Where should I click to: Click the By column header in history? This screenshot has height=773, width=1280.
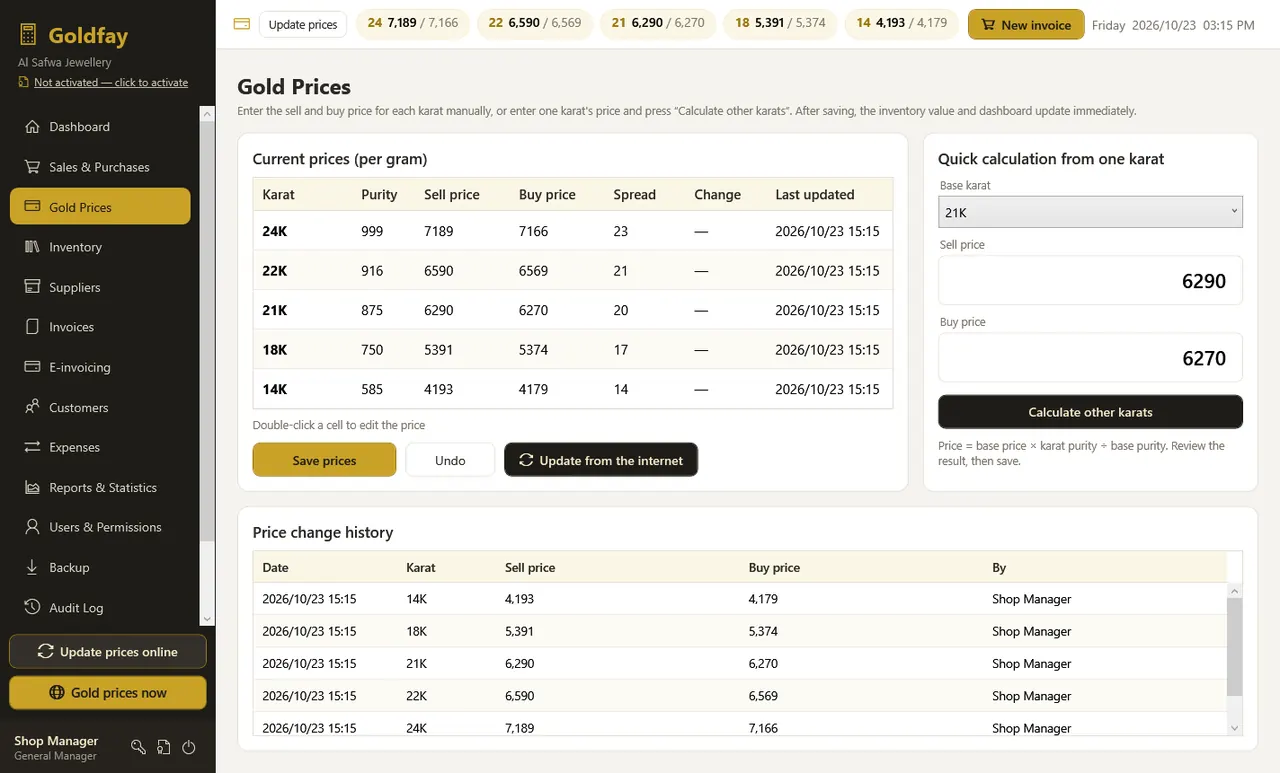[999, 567]
